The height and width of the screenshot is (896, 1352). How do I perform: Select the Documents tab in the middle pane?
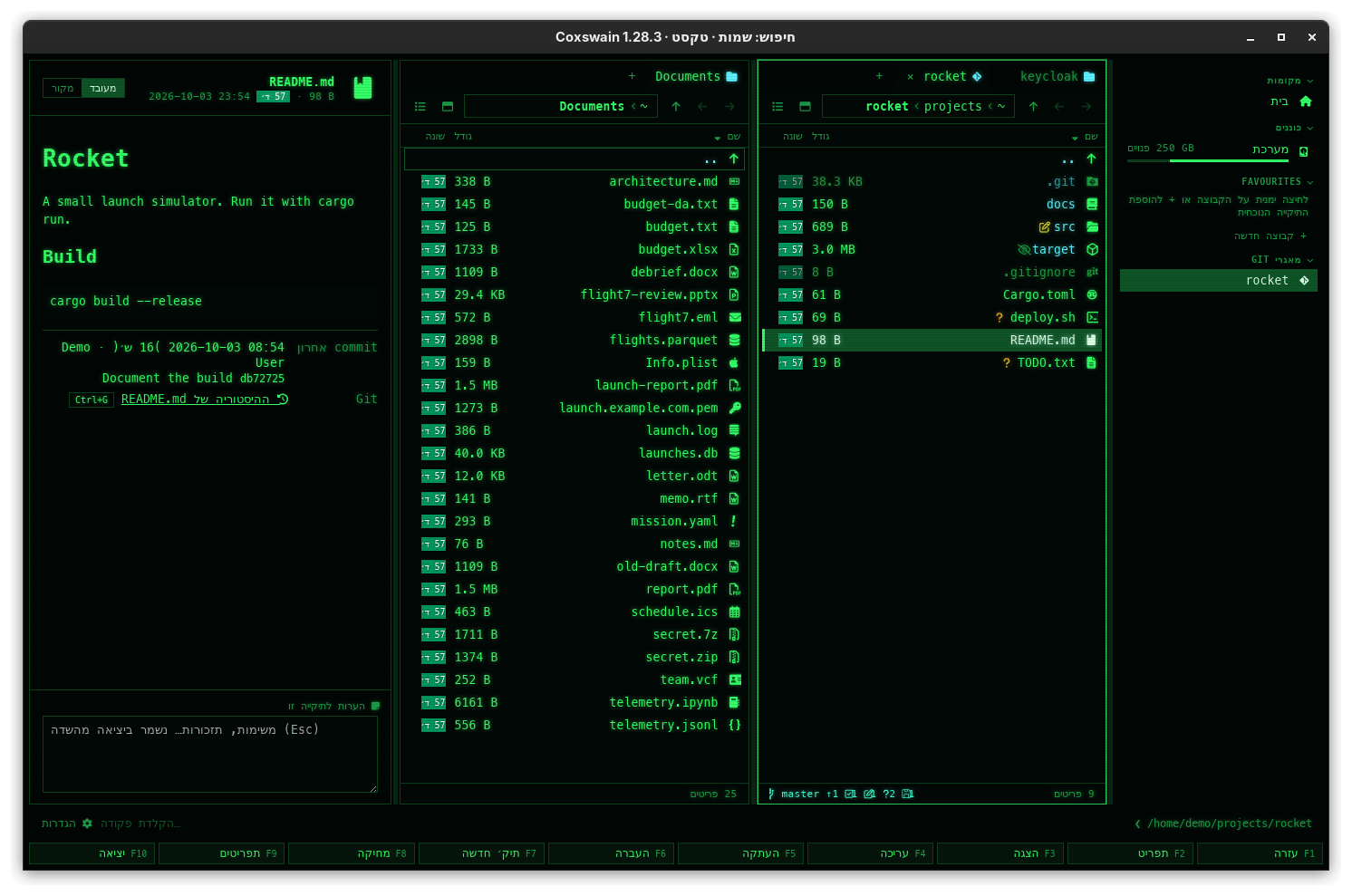point(696,76)
